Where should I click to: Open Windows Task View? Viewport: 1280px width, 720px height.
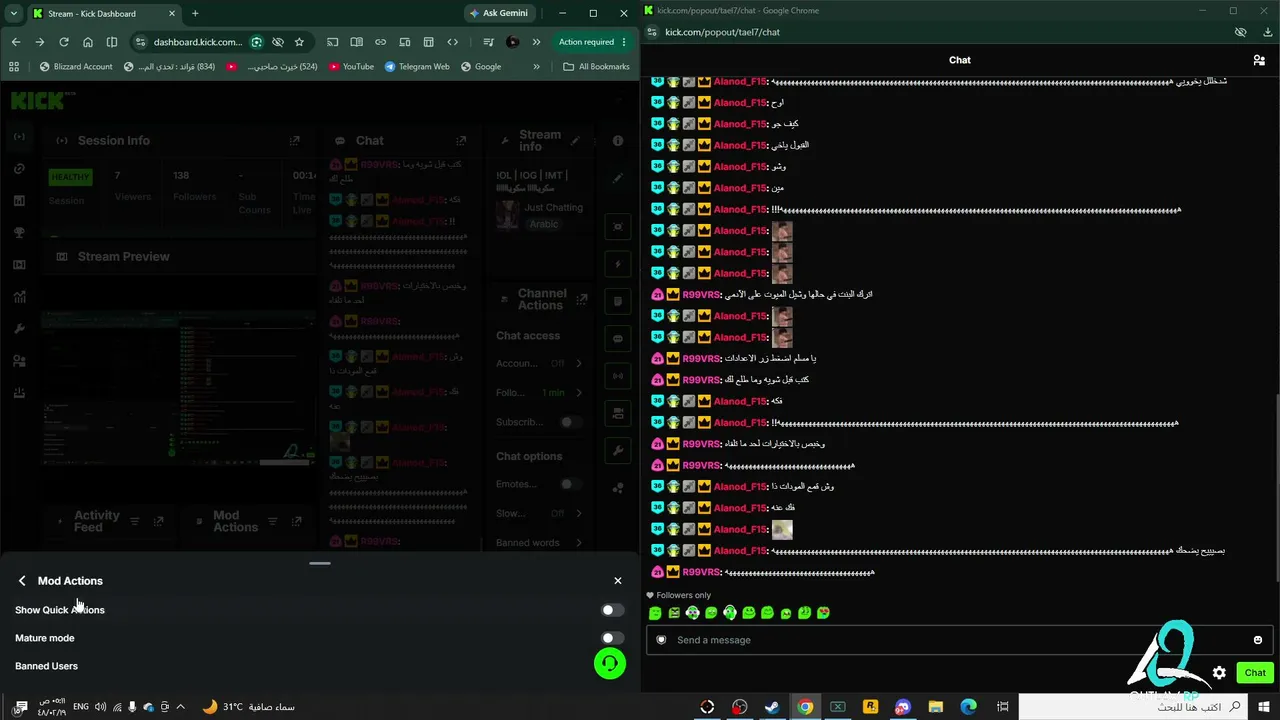click(x=1002, y=707)
